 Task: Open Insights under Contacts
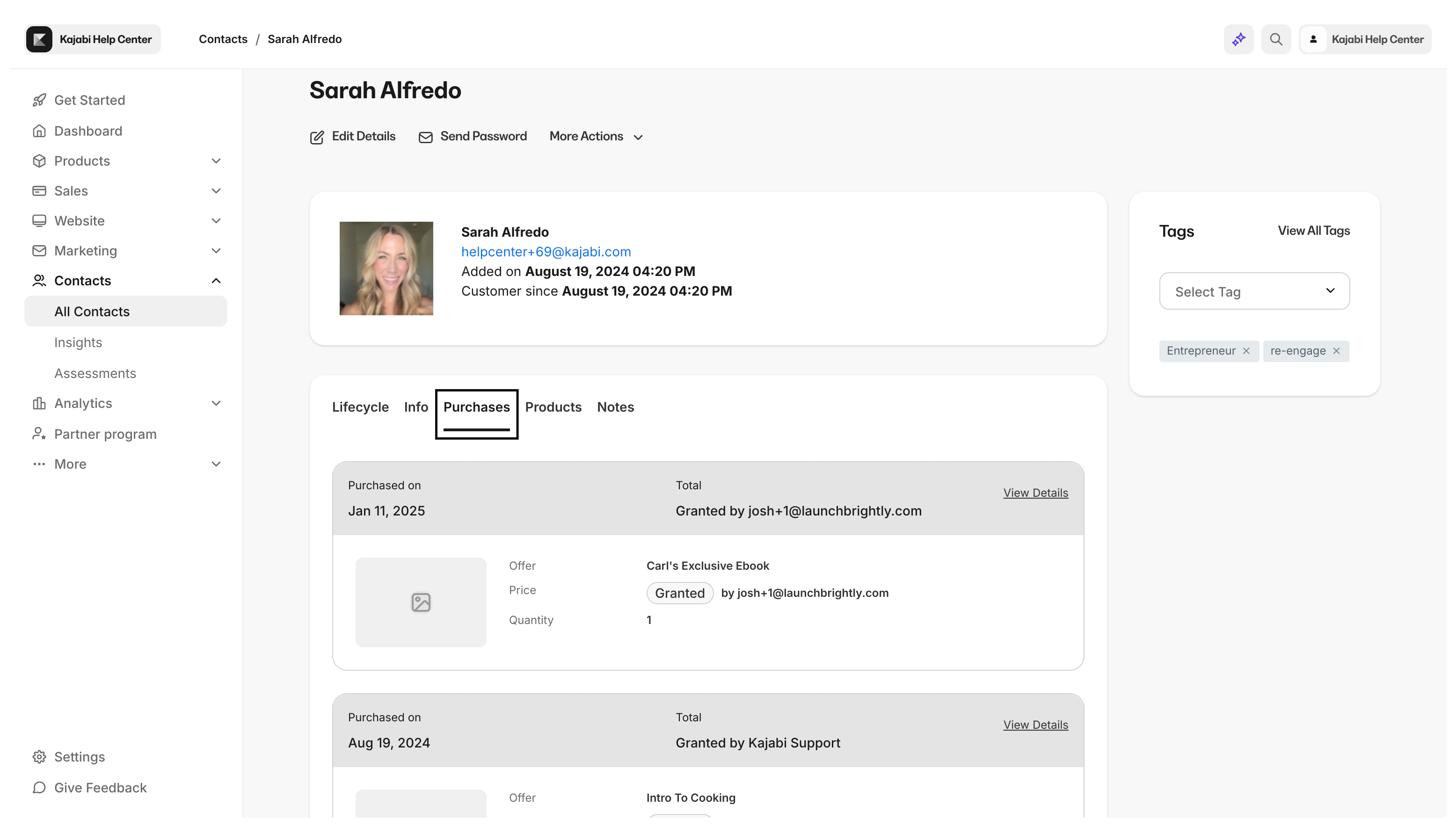pyautogui.click(x=79, y=342)
